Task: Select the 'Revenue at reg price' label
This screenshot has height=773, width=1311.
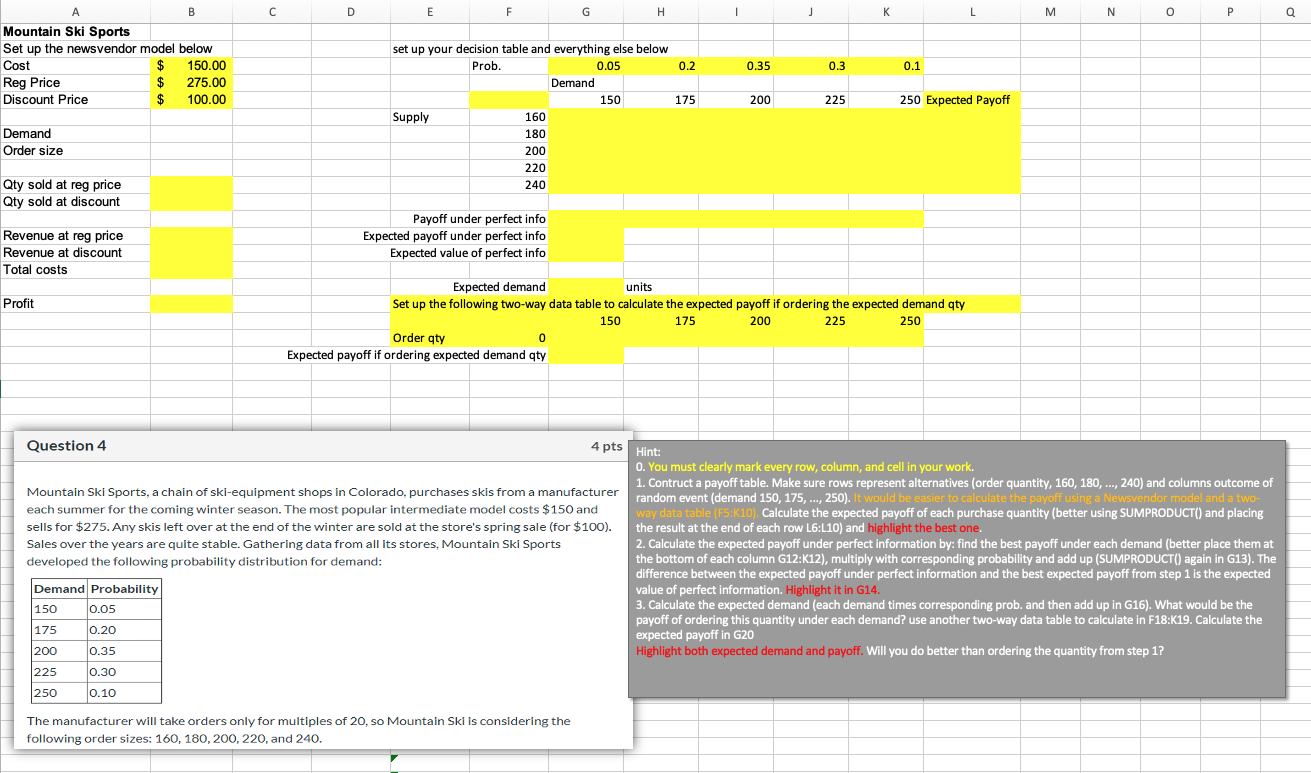Action: 75,236
